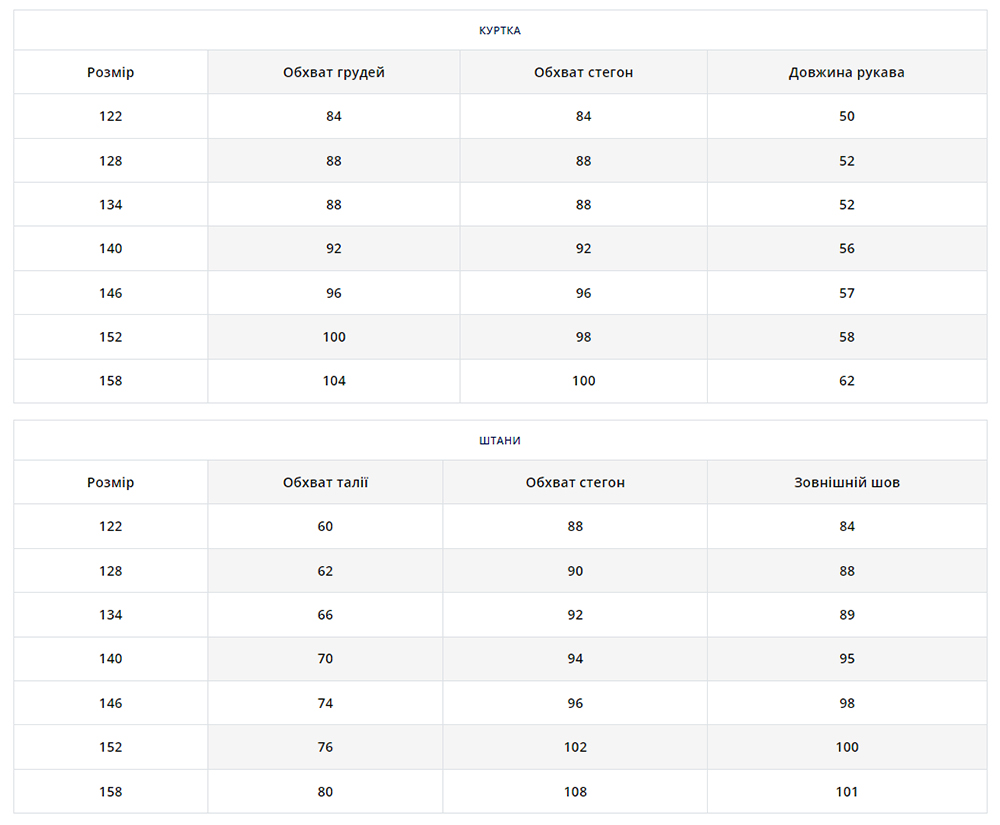Click Розмір header in КУРТКА table
Image resolution: width=1000 pixels, height=825 pixels.
point(110,73)
